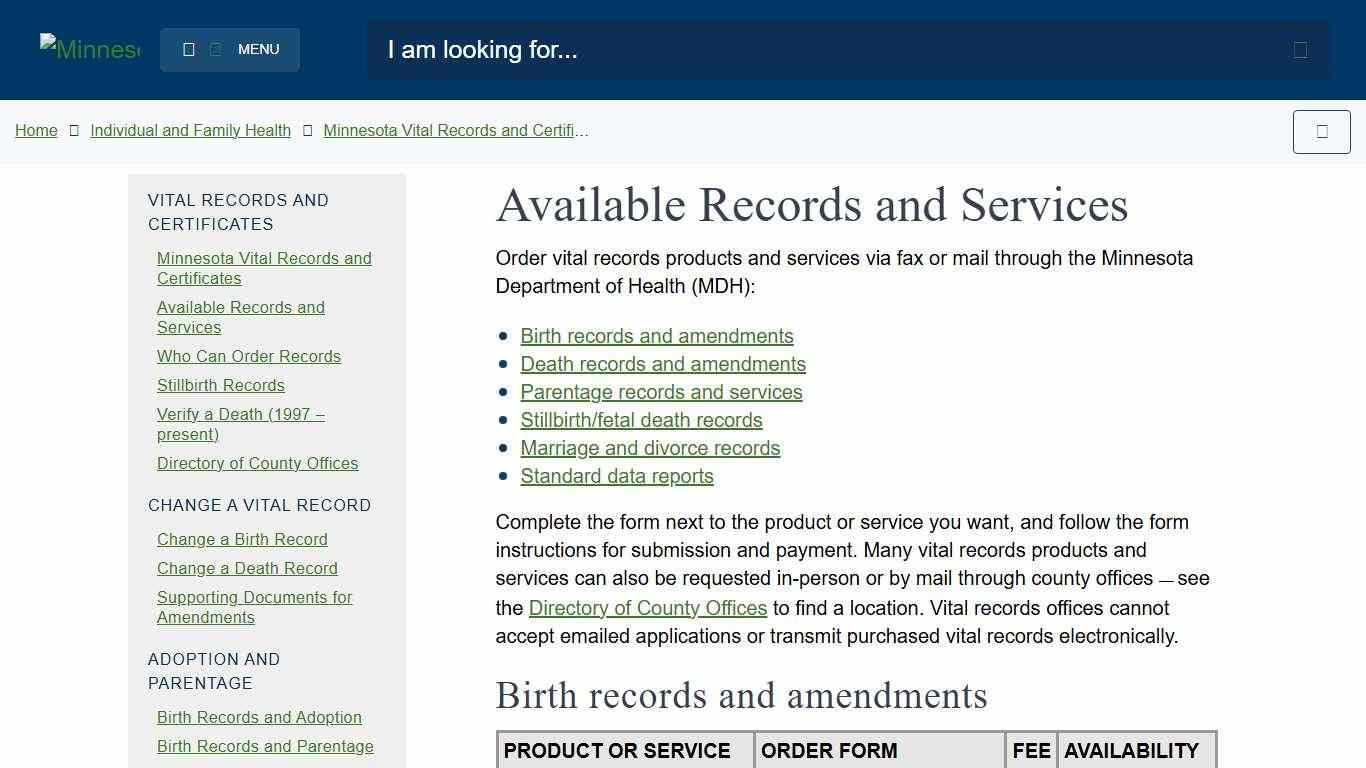Click the 'I am looking for...' search field

pos(700,49)
